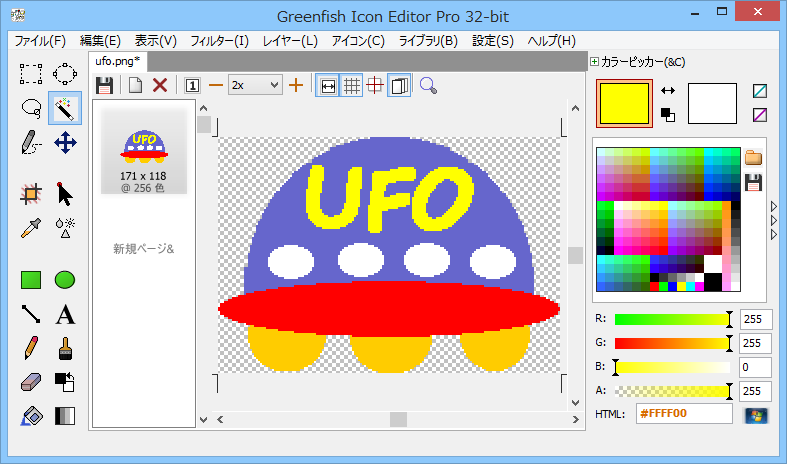Click the 新規ページ new page button

tap(143, 248)
